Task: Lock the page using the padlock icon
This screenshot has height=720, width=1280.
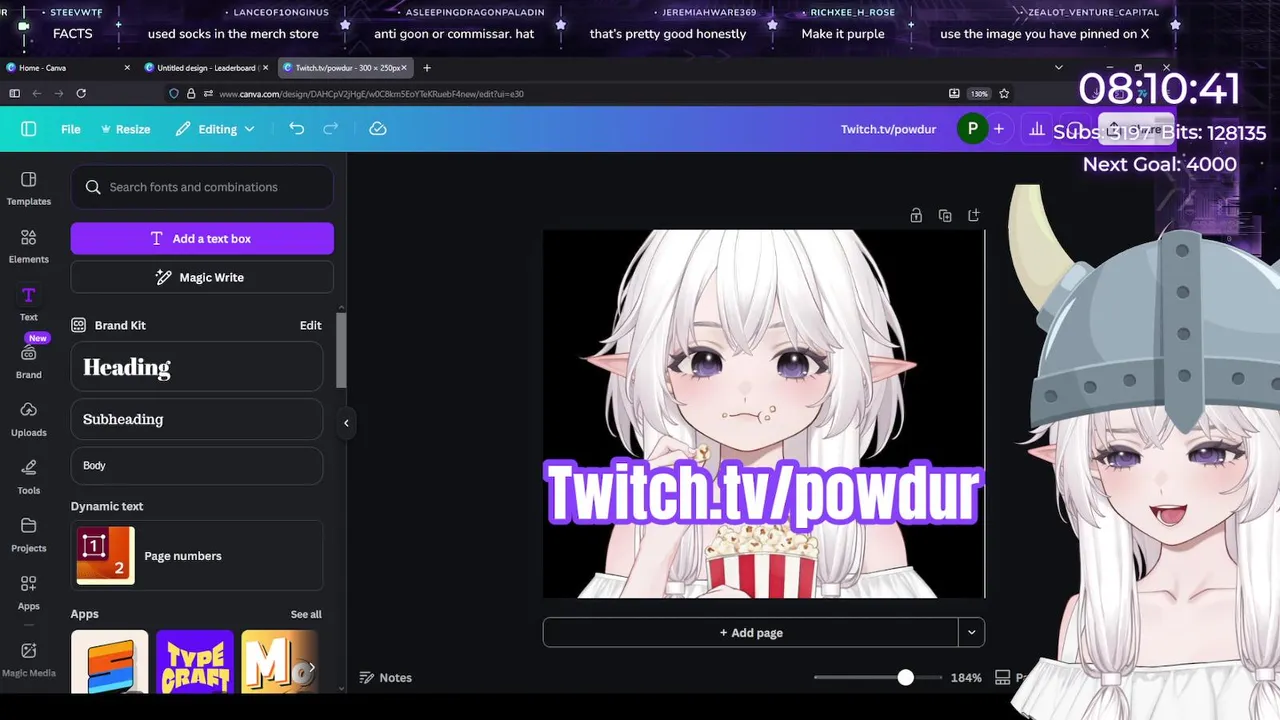Action: [x=916, y=215]
